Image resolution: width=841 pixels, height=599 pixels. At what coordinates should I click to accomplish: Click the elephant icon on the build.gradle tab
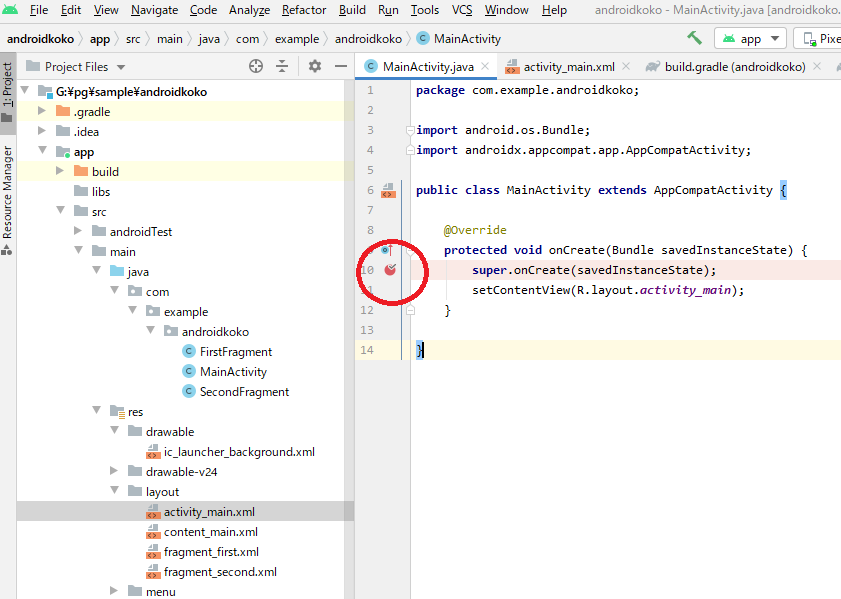coord(653,66)
